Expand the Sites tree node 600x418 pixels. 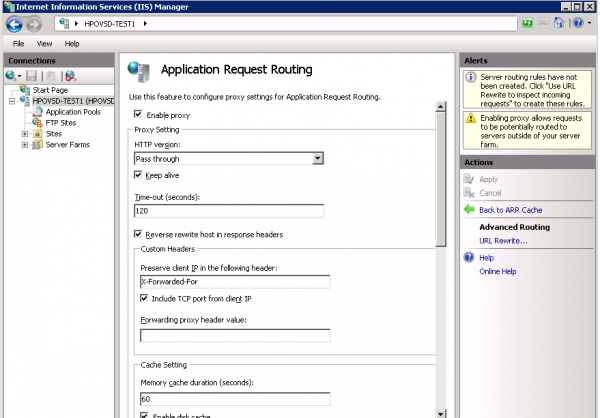point(25,134)
